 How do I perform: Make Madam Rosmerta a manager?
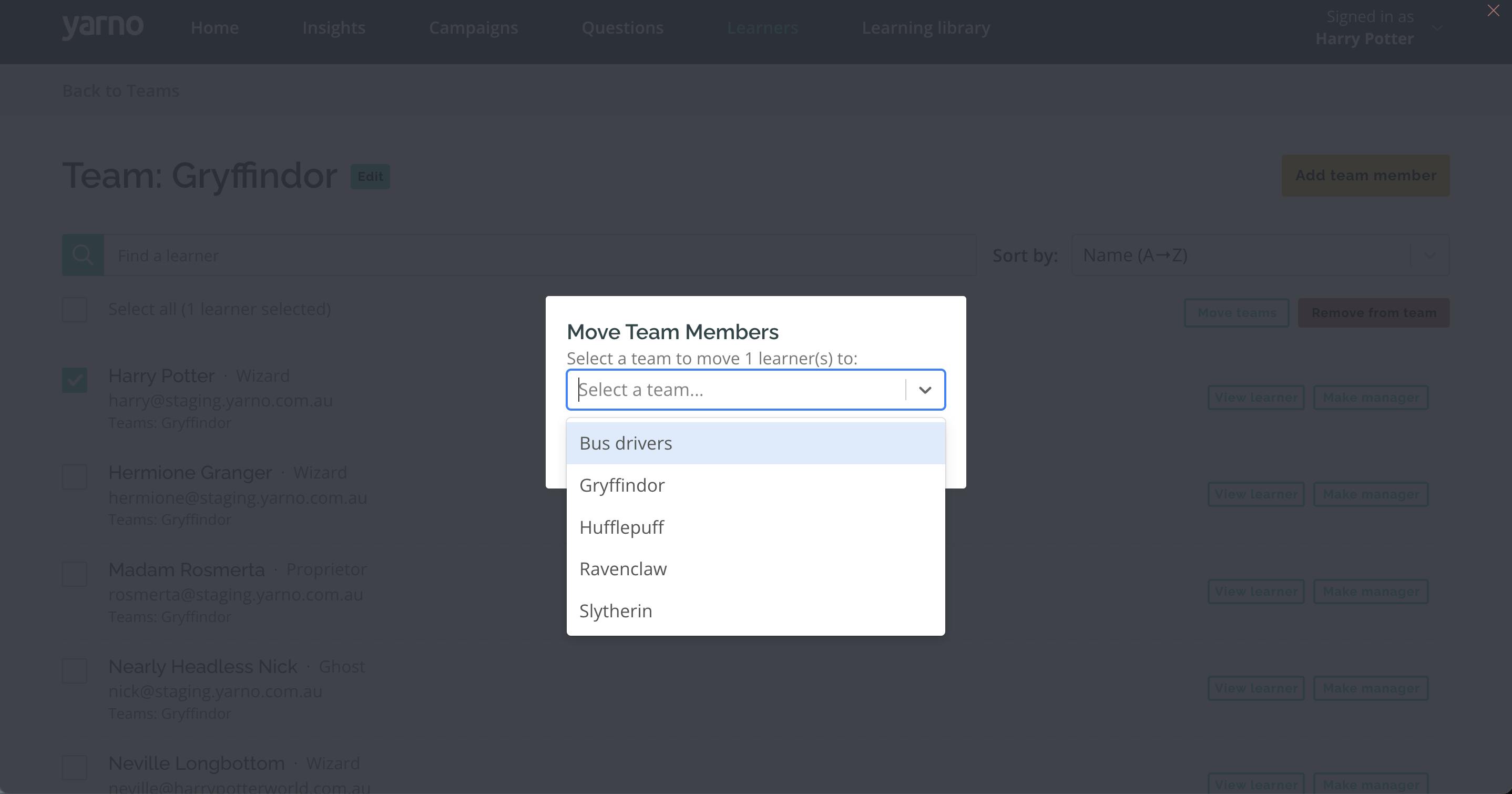[1371, 592]
